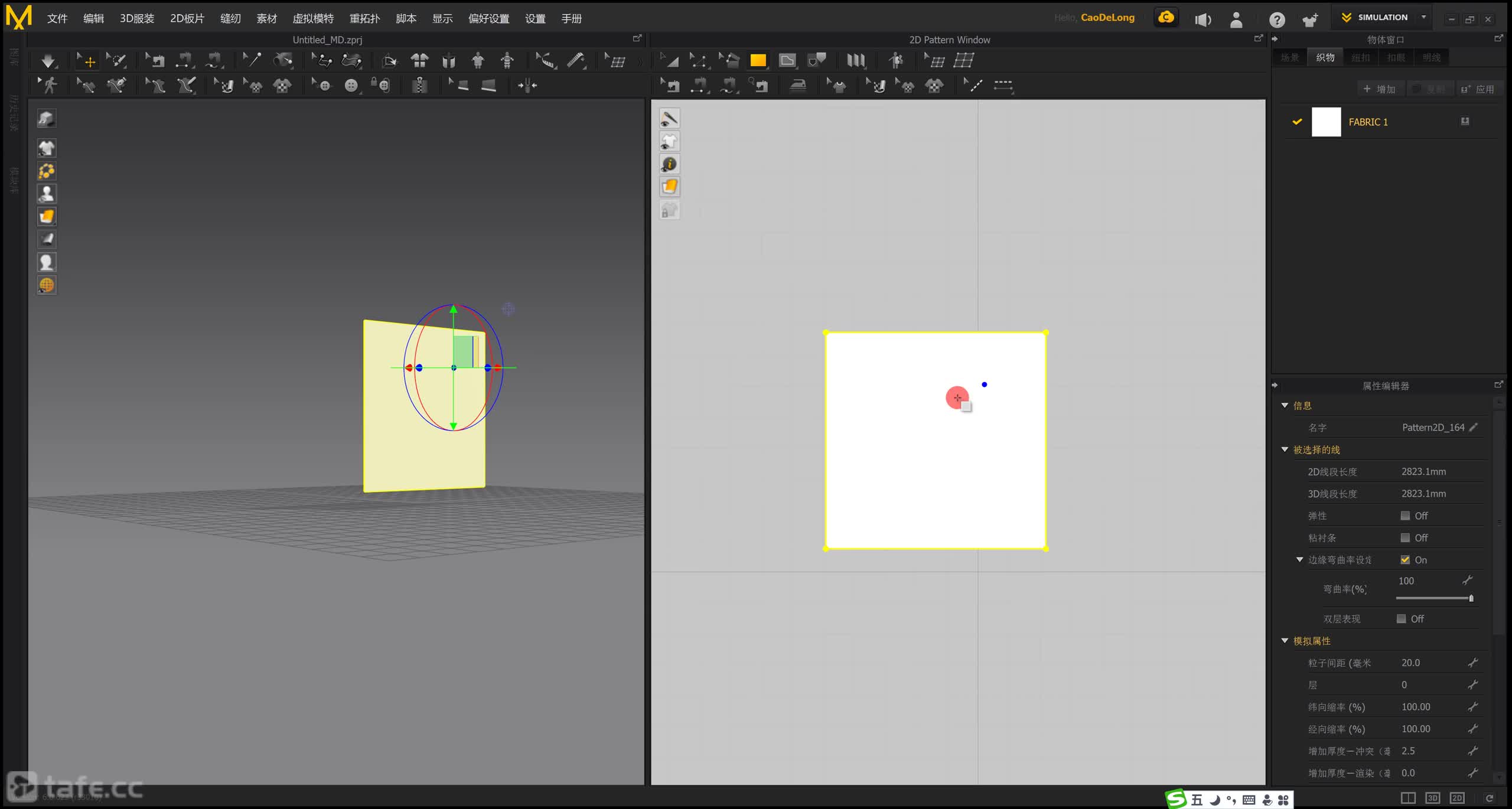Click the speaker announcement icon
The image size is (1512, 809).
1203,19
